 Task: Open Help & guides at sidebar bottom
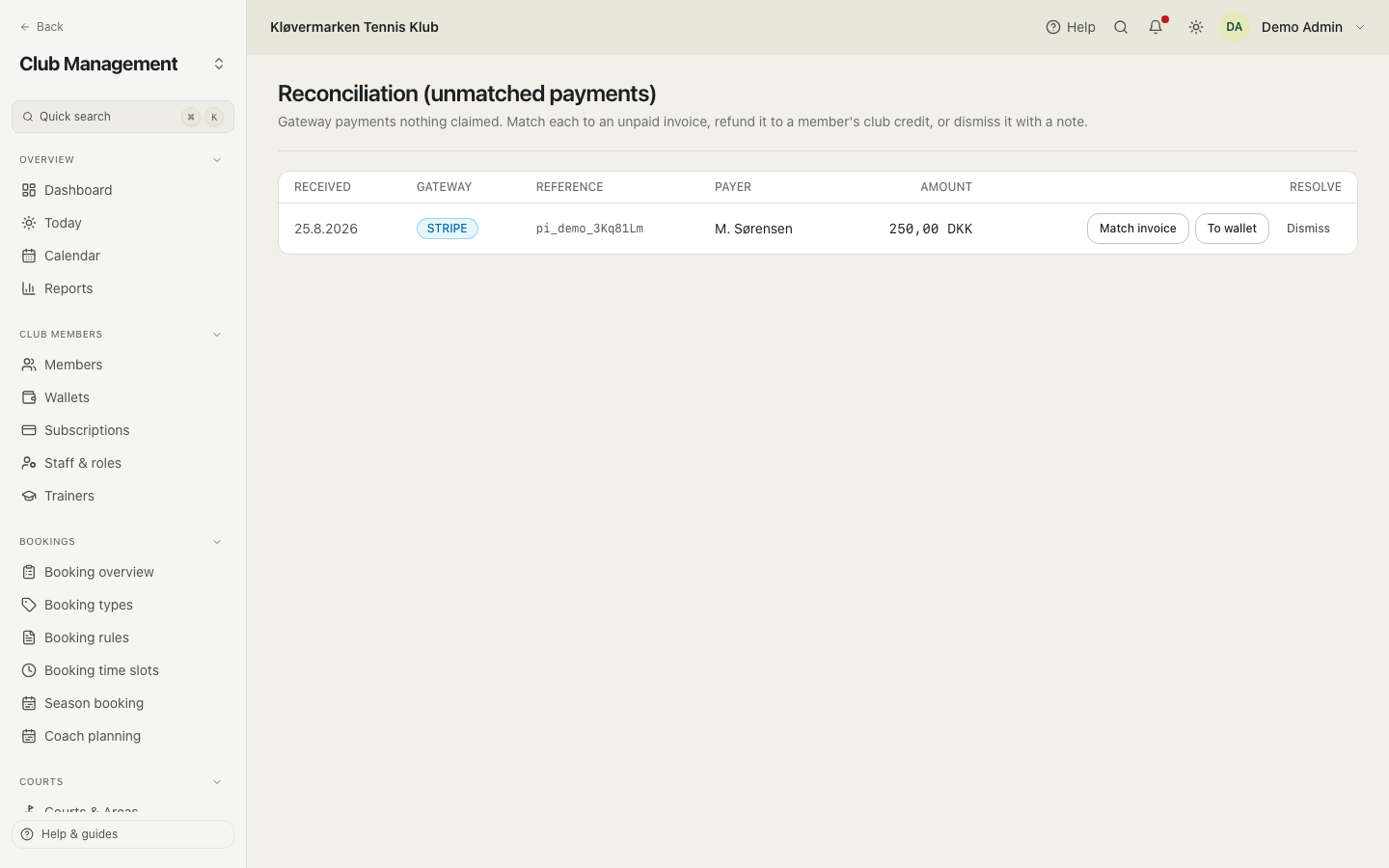123,834
